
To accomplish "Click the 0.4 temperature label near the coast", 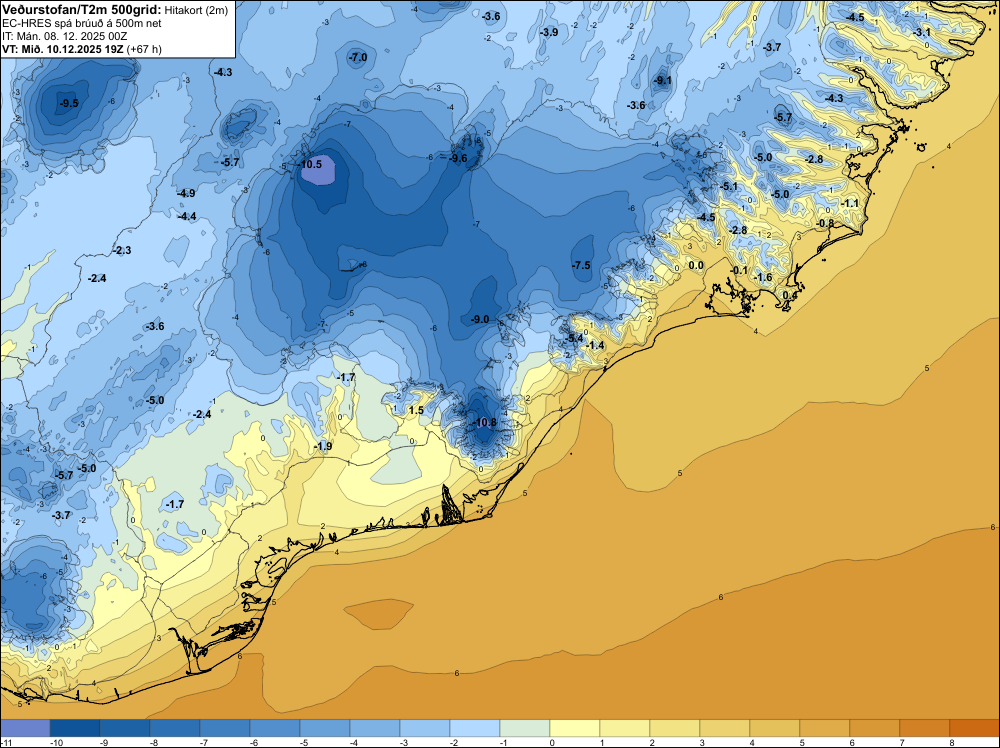I will click(x=790, y=295).
